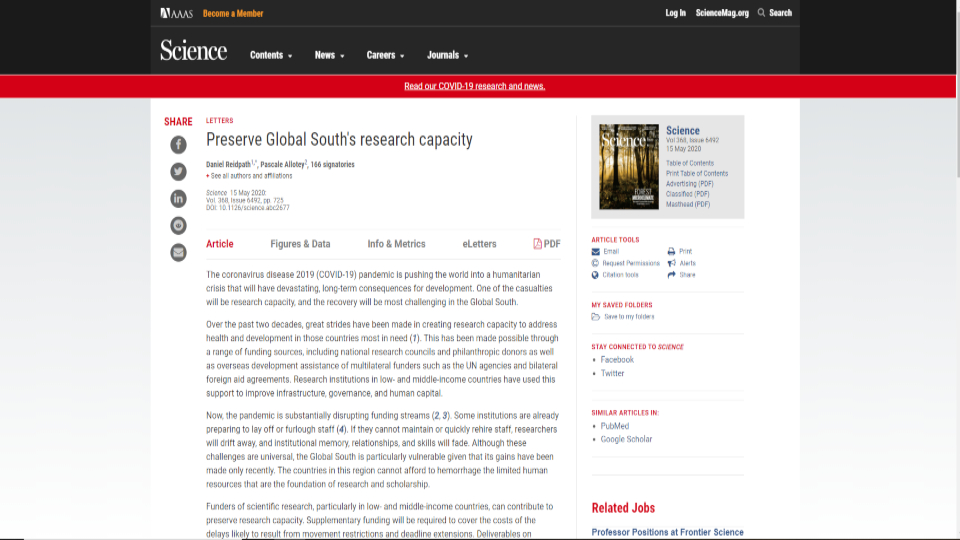
Task: Open Classified (PDF) link
Action: point(688,194)
